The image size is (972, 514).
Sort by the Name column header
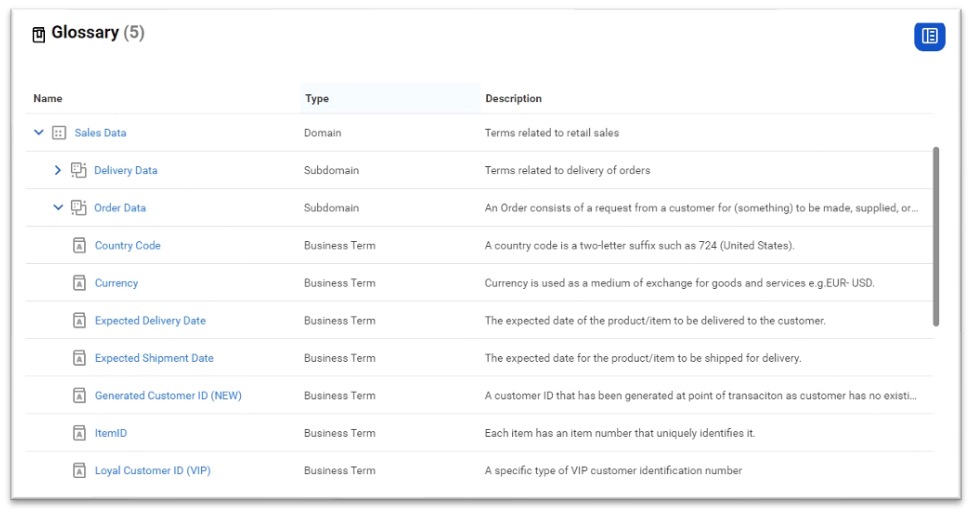tap(48, 99)
